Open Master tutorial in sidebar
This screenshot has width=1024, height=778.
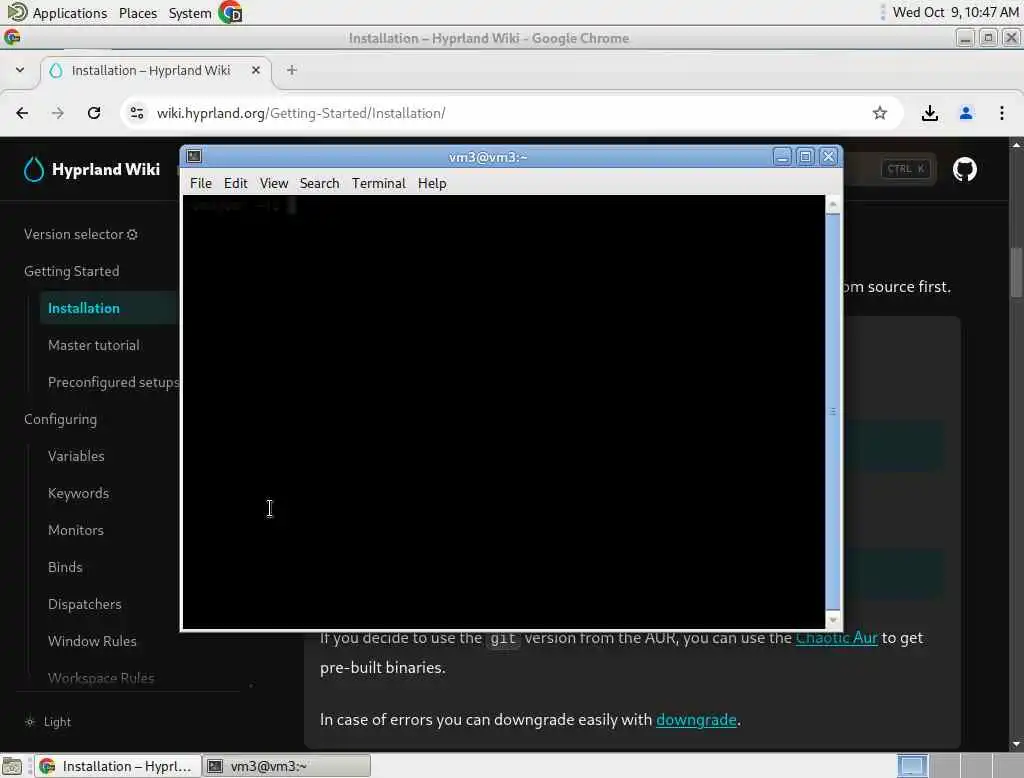coord(93,346)
